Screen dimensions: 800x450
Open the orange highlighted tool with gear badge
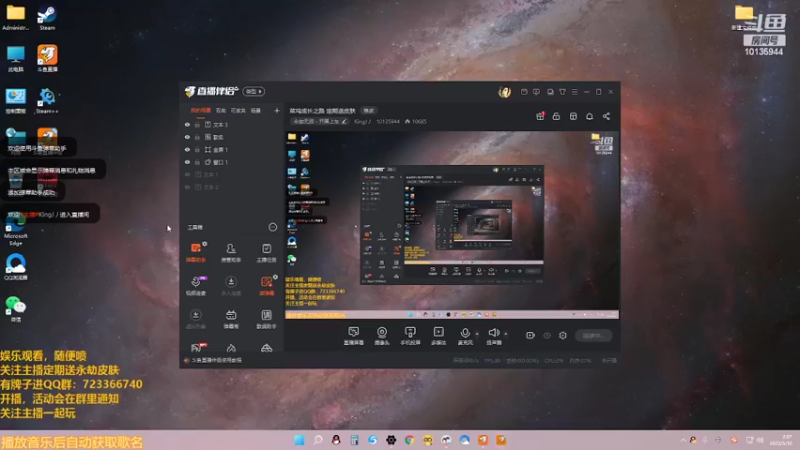(266, 286)
